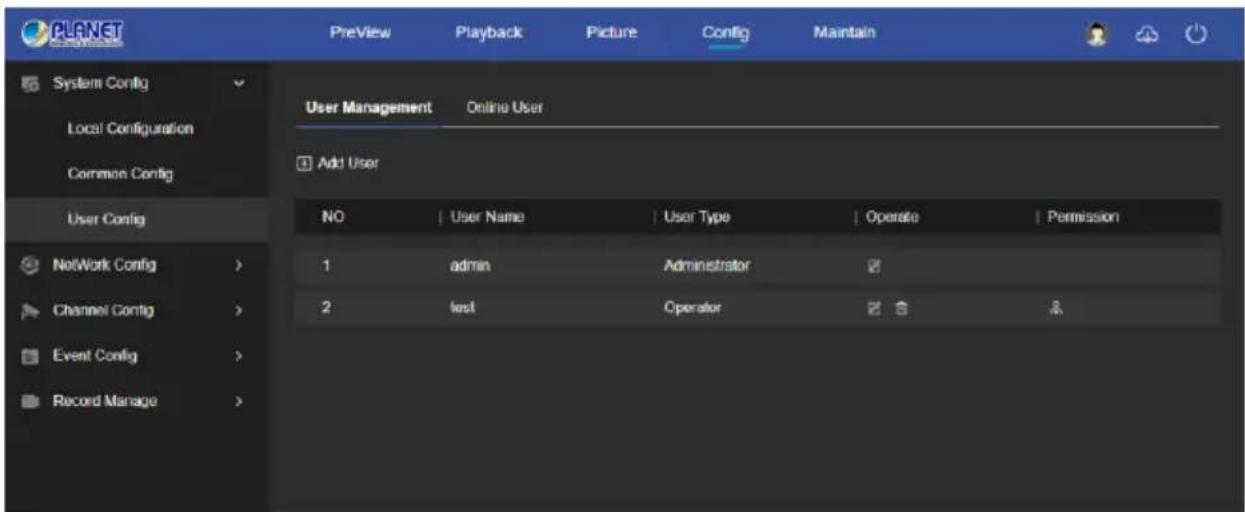Click the System Config sidebar icon

27,84
